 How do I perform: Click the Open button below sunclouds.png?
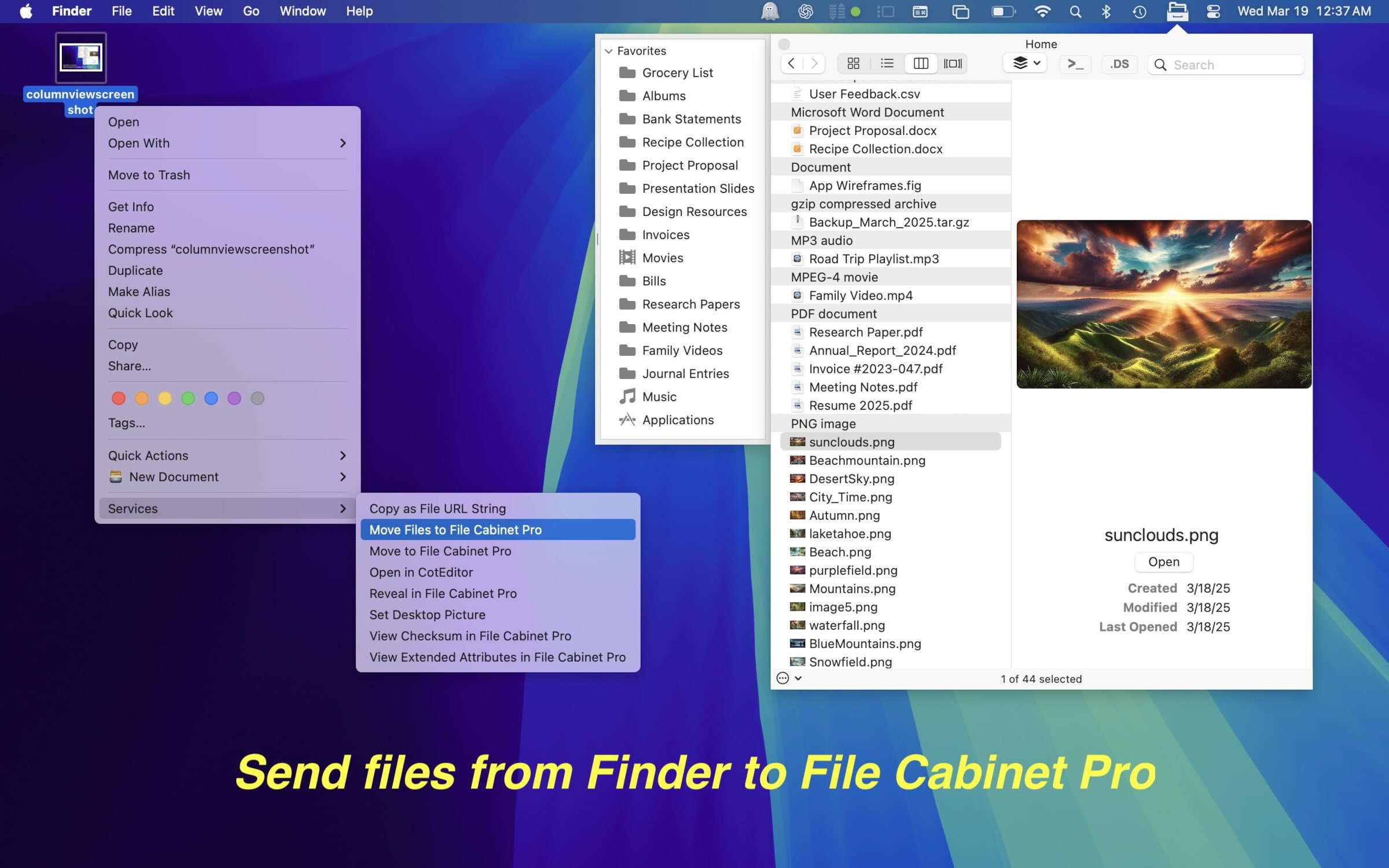(1164, 562)
